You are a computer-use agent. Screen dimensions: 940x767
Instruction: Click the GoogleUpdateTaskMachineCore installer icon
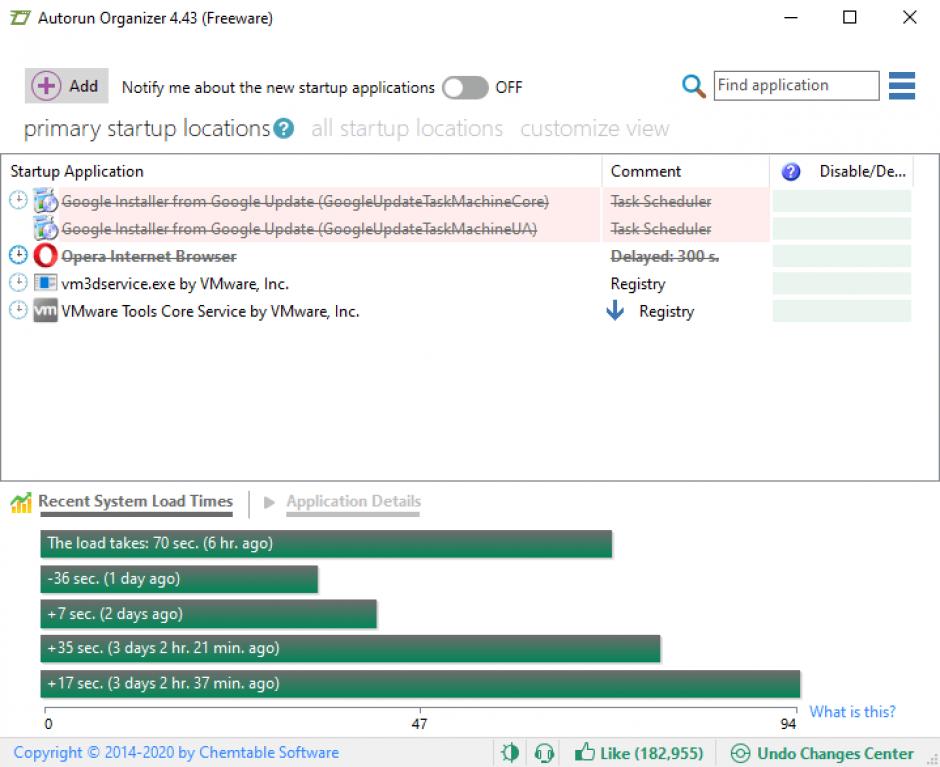tap(46, 201)
